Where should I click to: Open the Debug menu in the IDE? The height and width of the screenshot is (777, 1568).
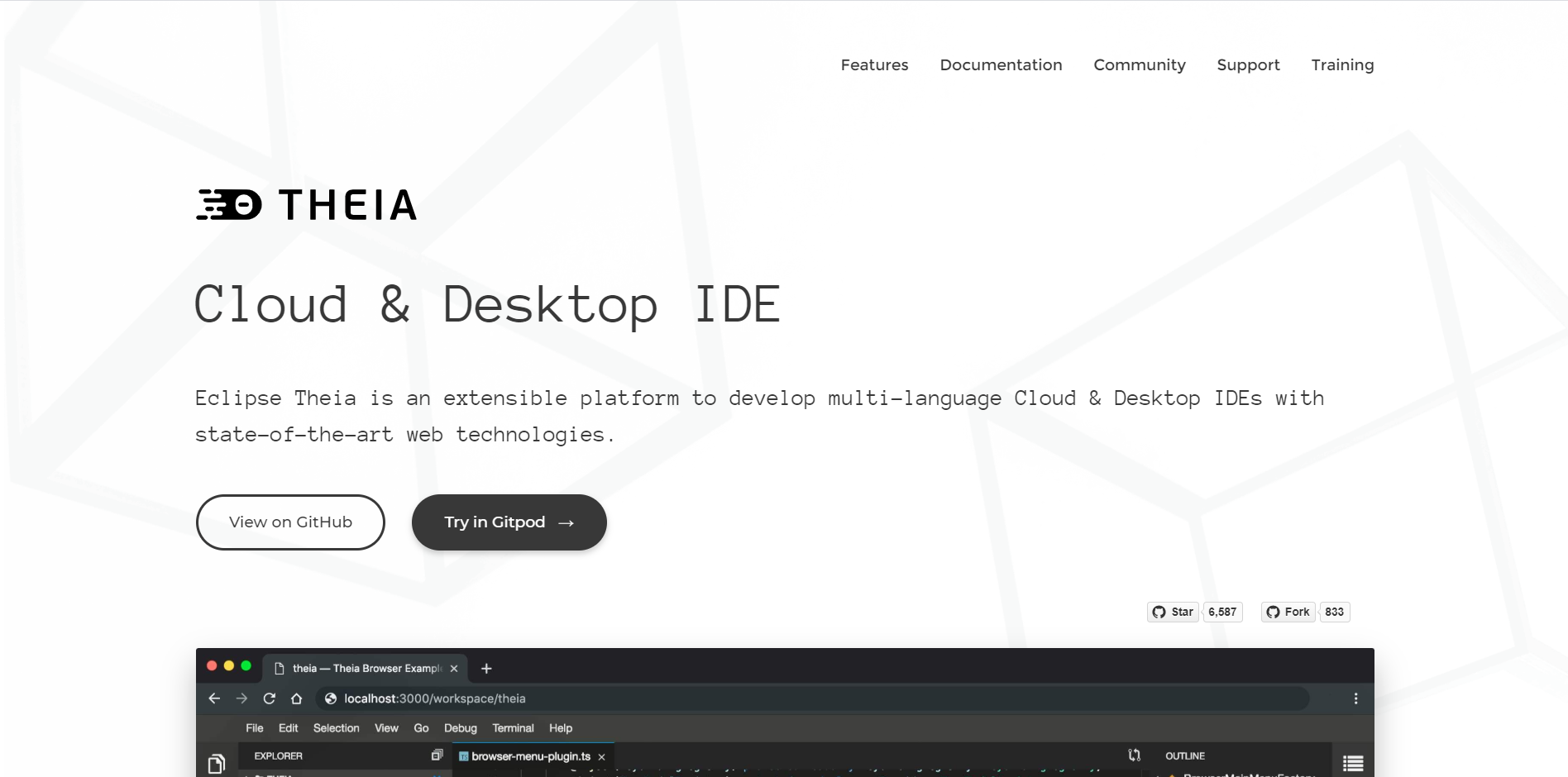[461, 728]
